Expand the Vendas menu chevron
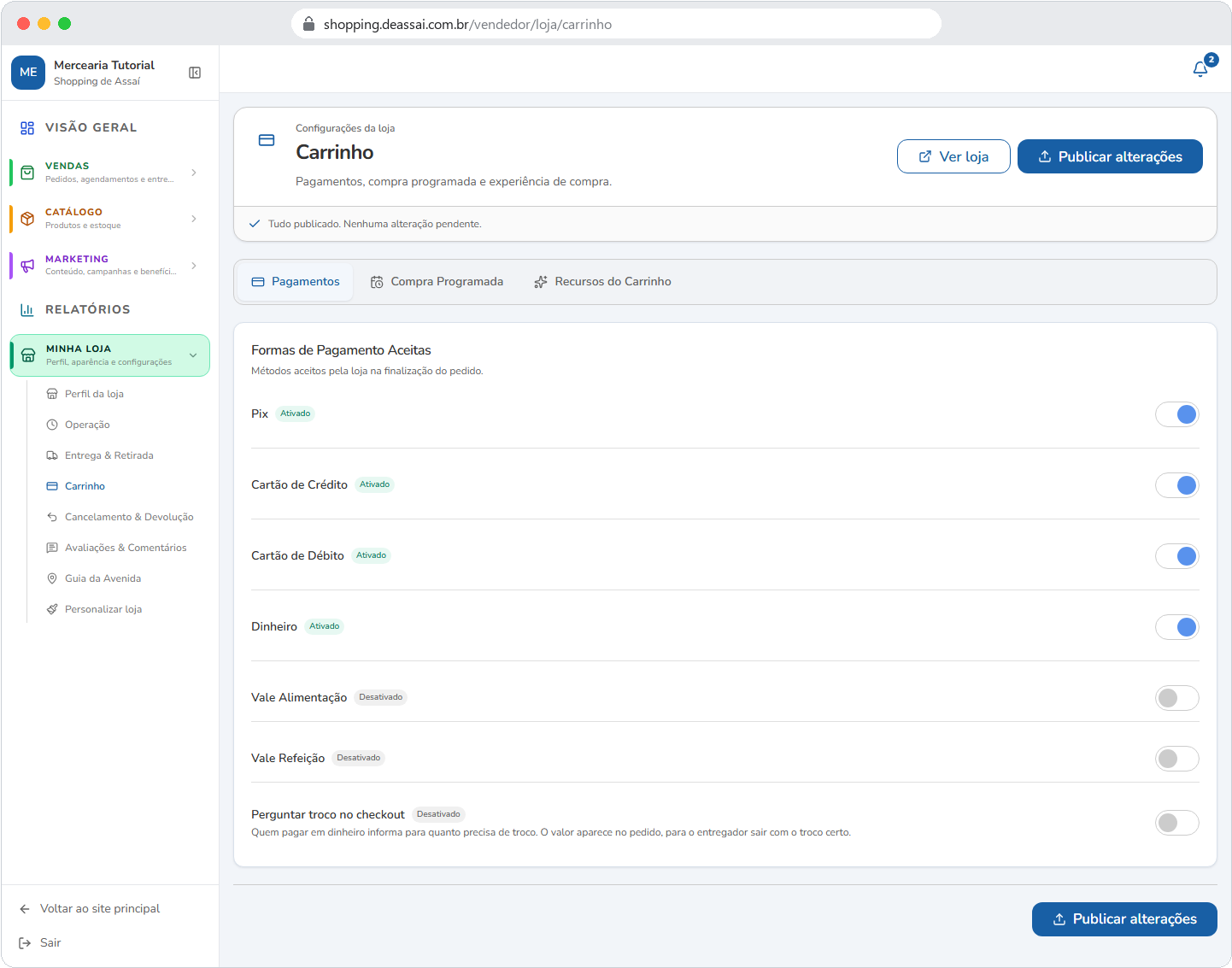The image size is (1232, 968). 194,173
